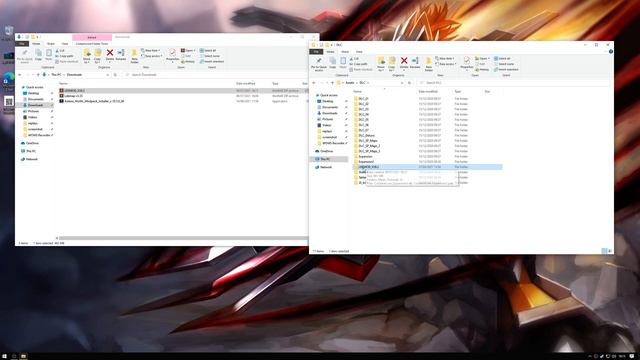Viewport: 640px width, 360px height.
Task: Click Properties icon in Downloads window ribbon
Action: point(173,55)
